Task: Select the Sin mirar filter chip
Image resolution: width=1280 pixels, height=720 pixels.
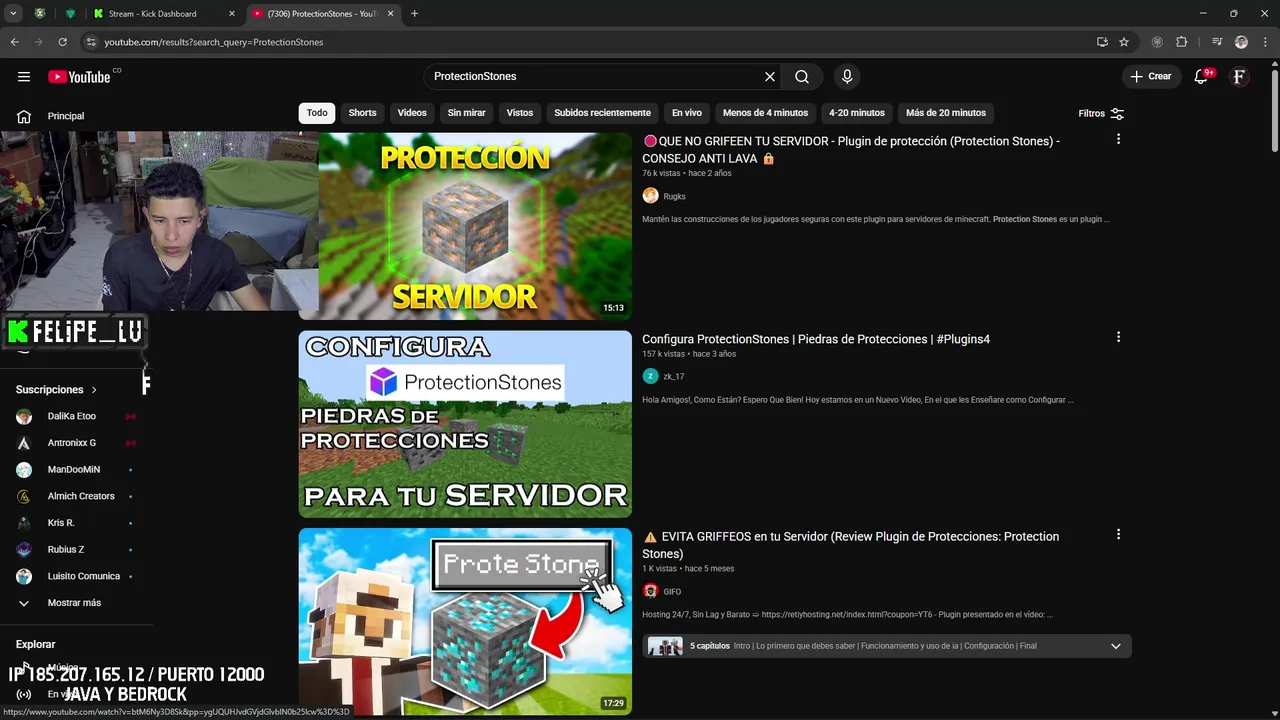Action: (466, 113)
